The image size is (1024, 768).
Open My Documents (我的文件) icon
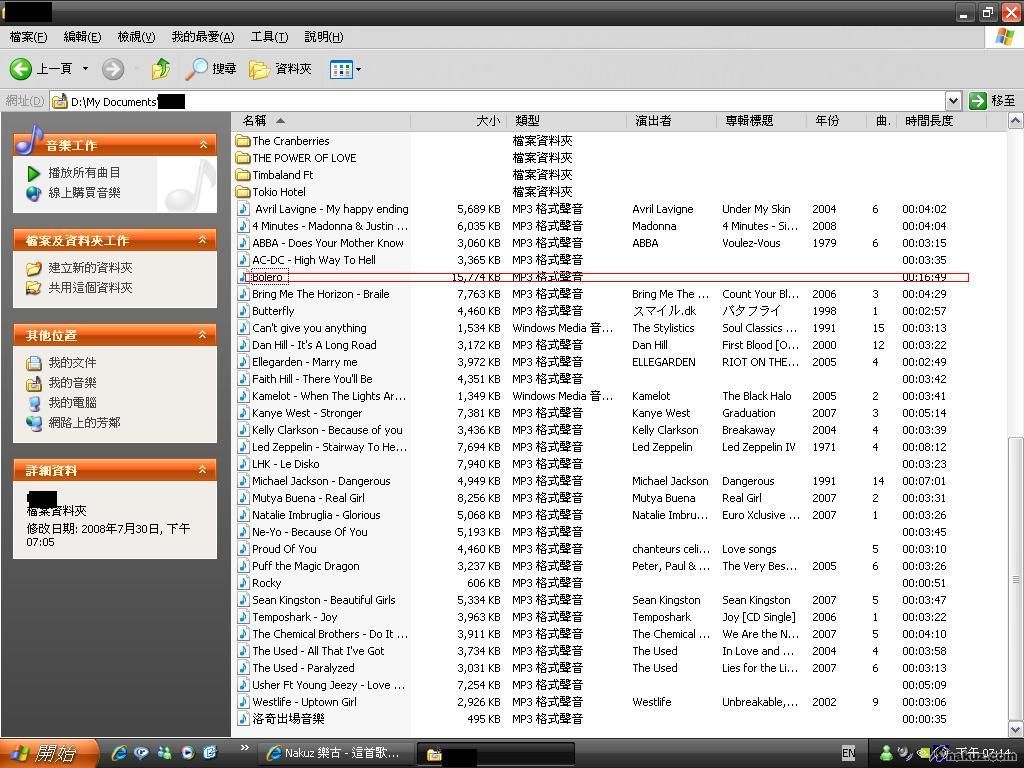[x=34, y=363]
